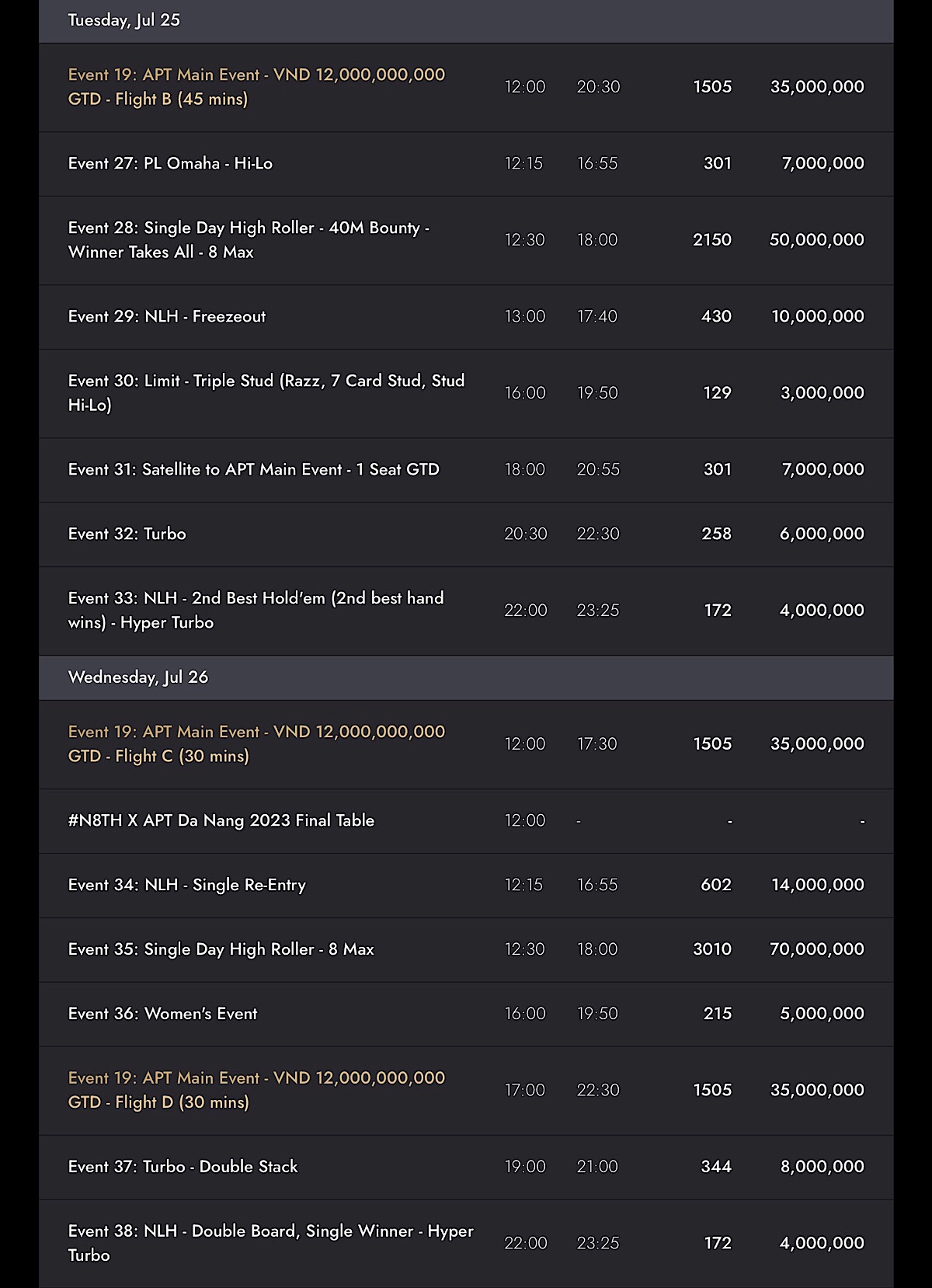The height and width of the screenshot is (1288, 932).
Task: Open Event 37: Turbo - Double Stack
Action: (466, 1167)
